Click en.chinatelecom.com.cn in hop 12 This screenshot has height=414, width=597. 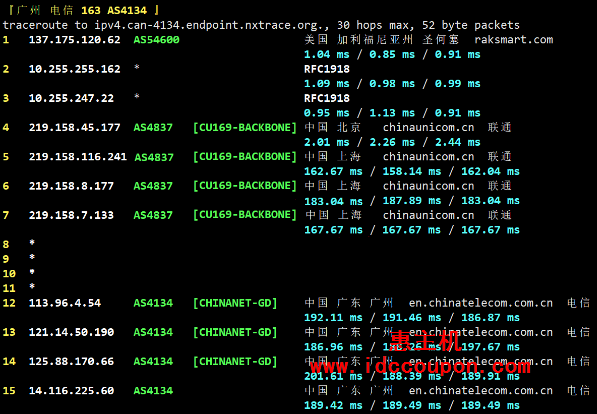(481, 303)
